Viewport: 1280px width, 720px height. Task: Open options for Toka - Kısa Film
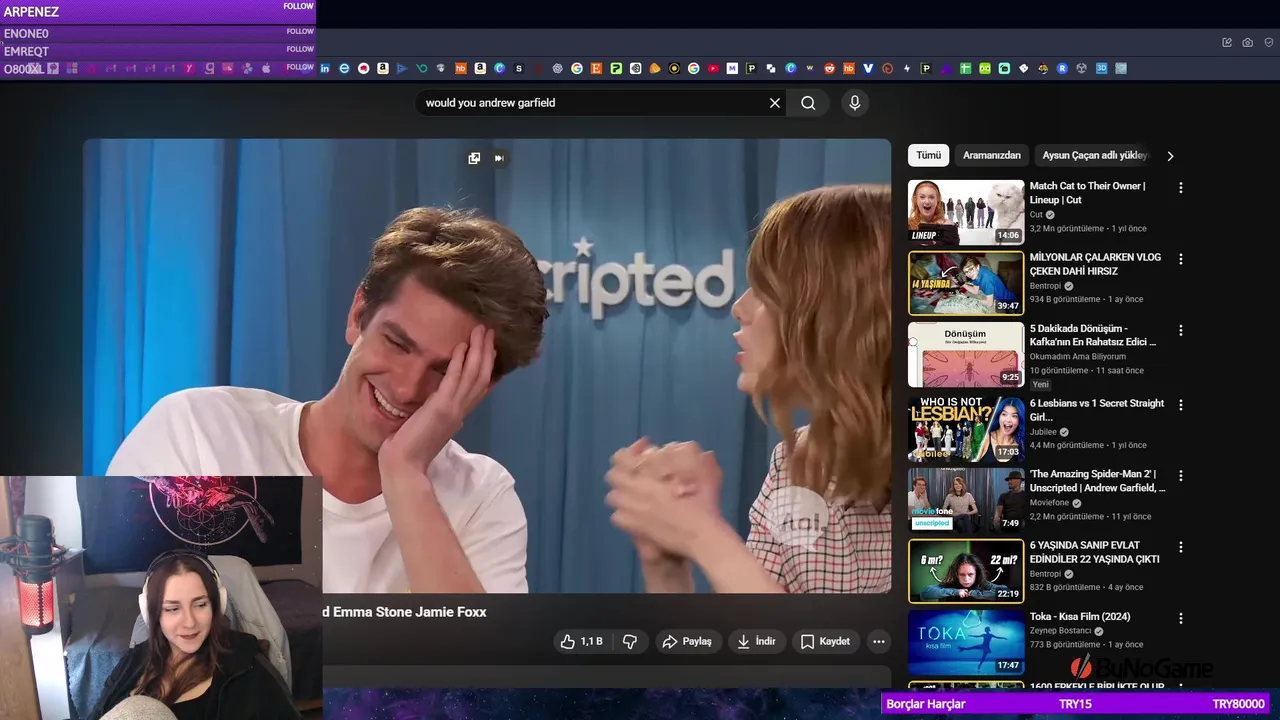point(1181,618)
